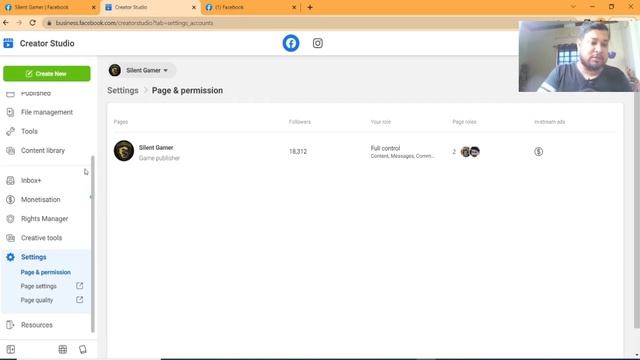Click the Monetisation dollar icon in the sidebar
This screenshot has width=640, height=360.
point(10,200)
